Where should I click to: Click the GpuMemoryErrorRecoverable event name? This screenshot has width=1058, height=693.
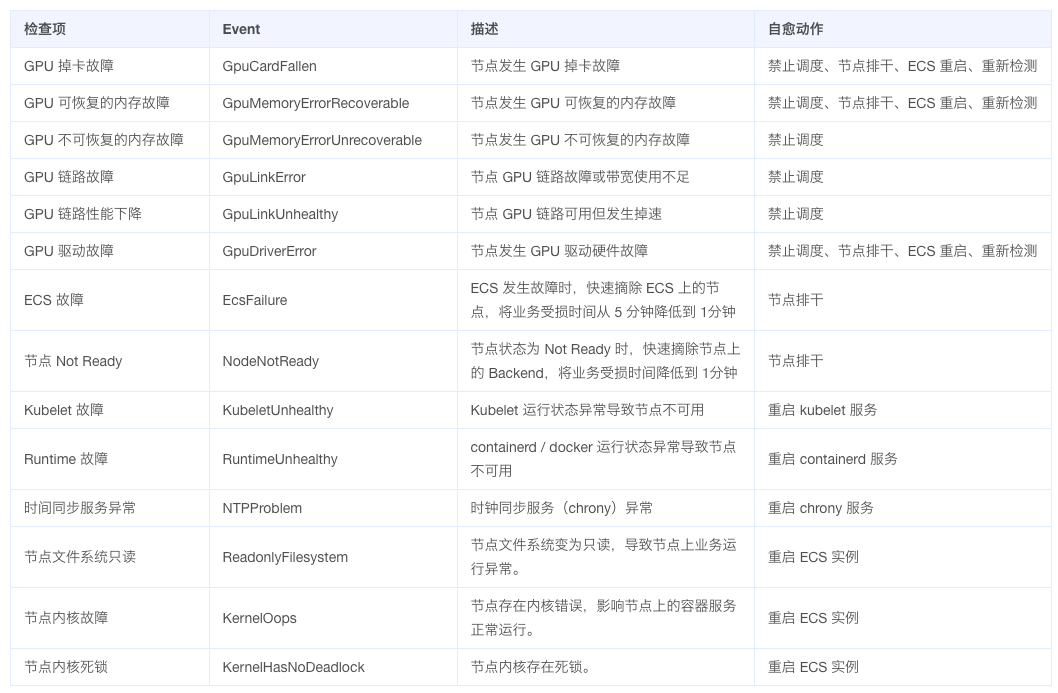[315, 103]
